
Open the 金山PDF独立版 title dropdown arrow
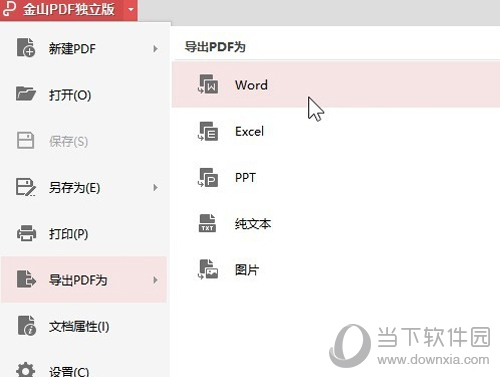point(131,9)
